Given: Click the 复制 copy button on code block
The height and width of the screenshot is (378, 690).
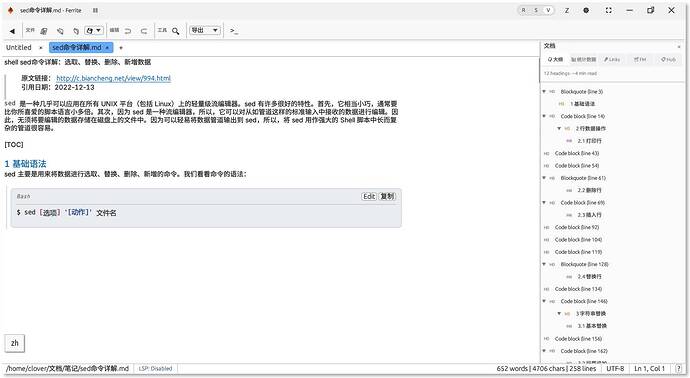Looking at the screenshot, I should click(x=388, y=196).
